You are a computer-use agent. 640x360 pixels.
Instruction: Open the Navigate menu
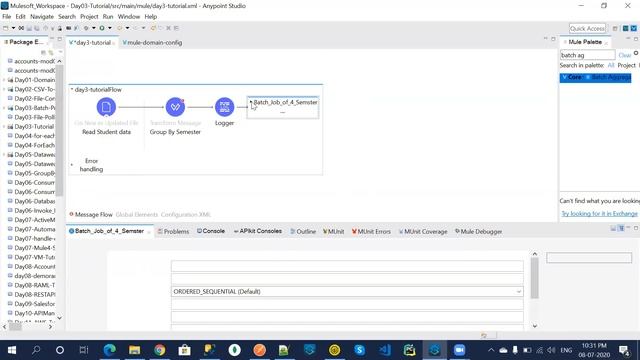pos(42,17)
